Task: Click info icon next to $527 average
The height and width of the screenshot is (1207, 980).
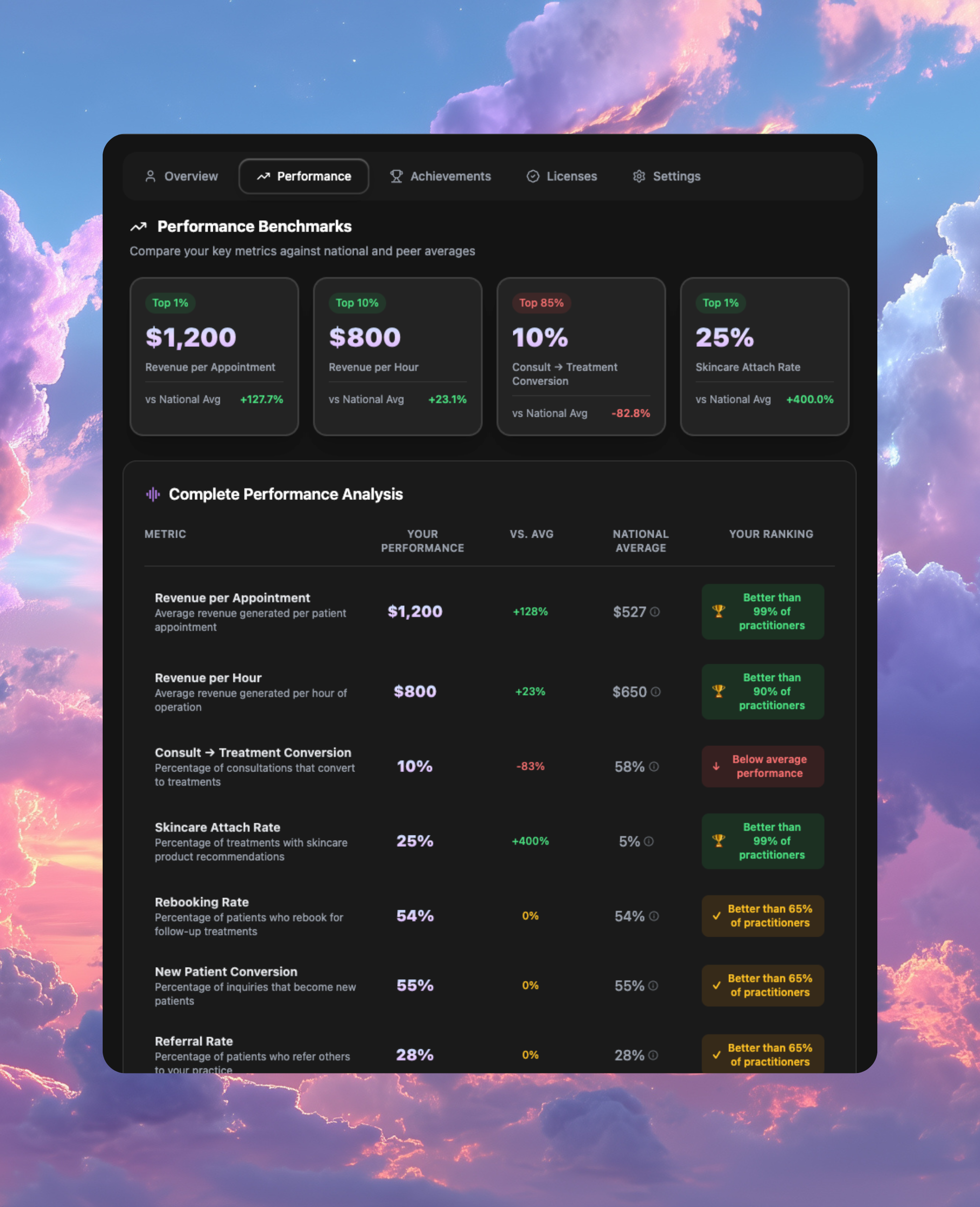Action: 654,611
